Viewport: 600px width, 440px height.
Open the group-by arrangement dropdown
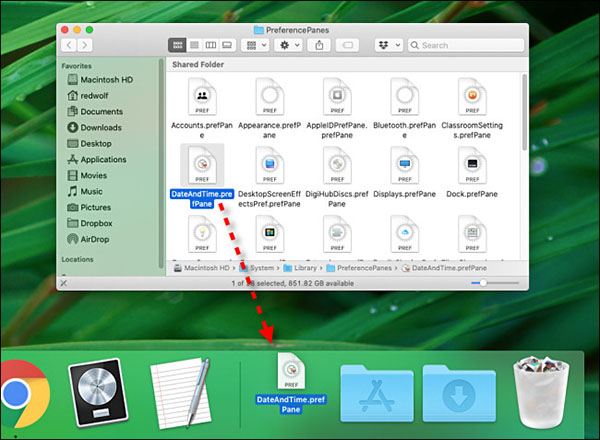tap(257, 45)
